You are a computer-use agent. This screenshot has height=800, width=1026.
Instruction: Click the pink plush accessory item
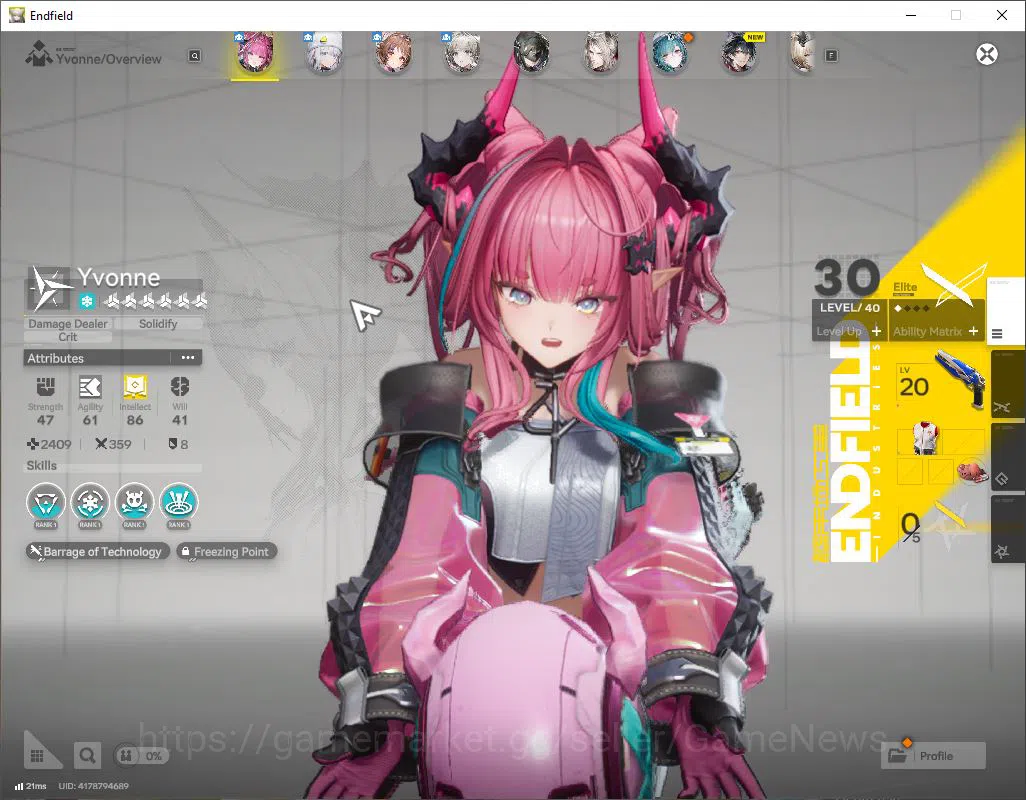[x=972, y=471]
